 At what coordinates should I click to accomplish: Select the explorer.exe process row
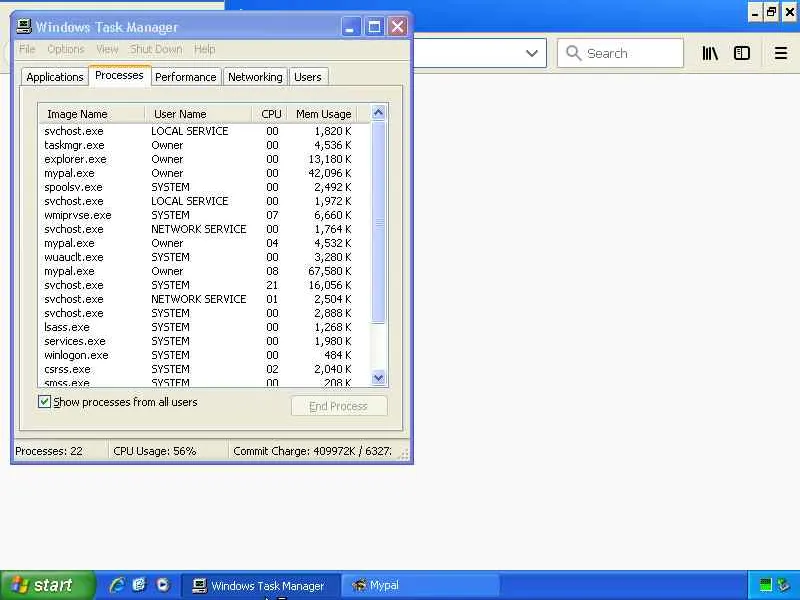coord(204,159)
